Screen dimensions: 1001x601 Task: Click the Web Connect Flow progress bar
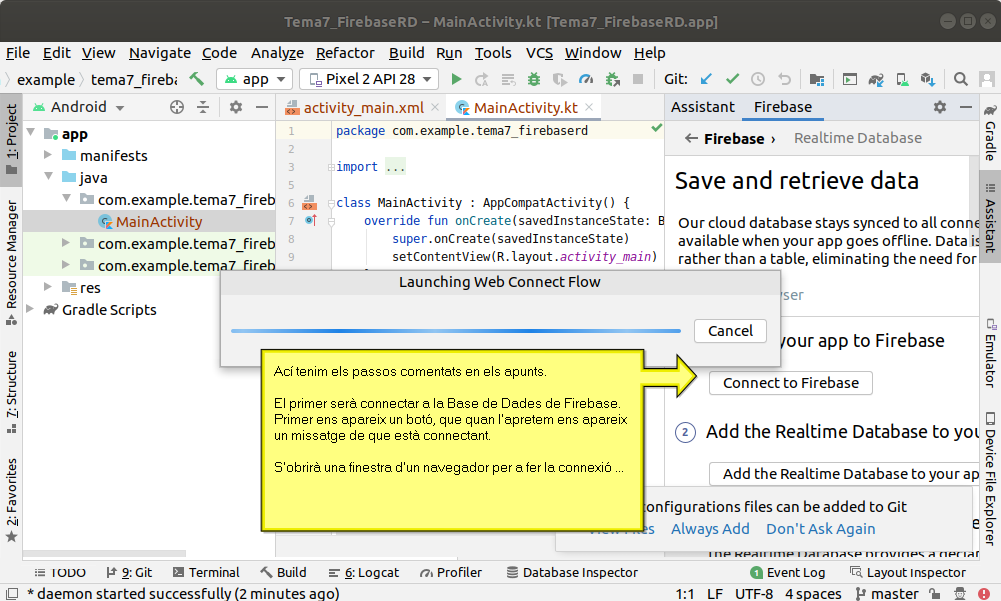click(x=456, y=331)
